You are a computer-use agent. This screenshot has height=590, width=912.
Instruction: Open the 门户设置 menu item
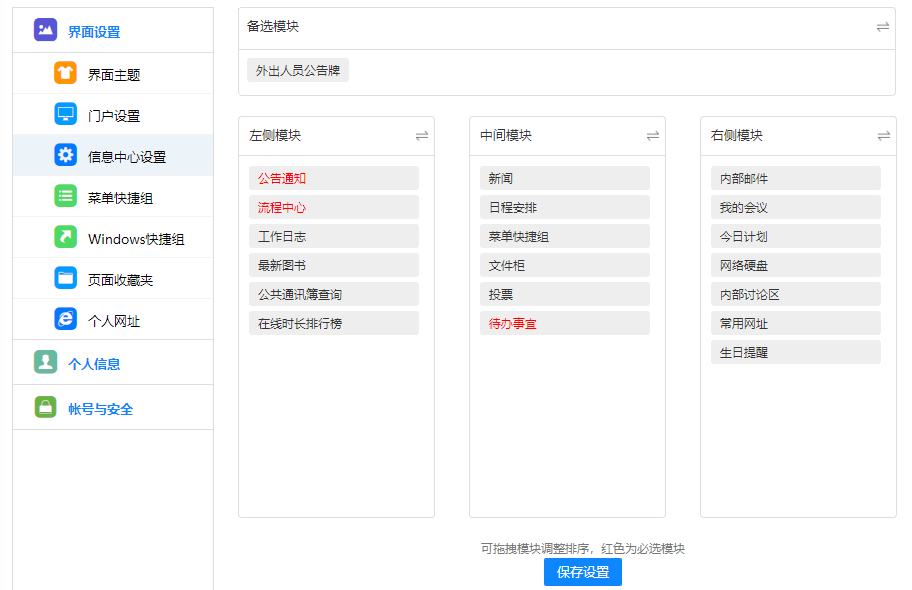tap(114, 116)
